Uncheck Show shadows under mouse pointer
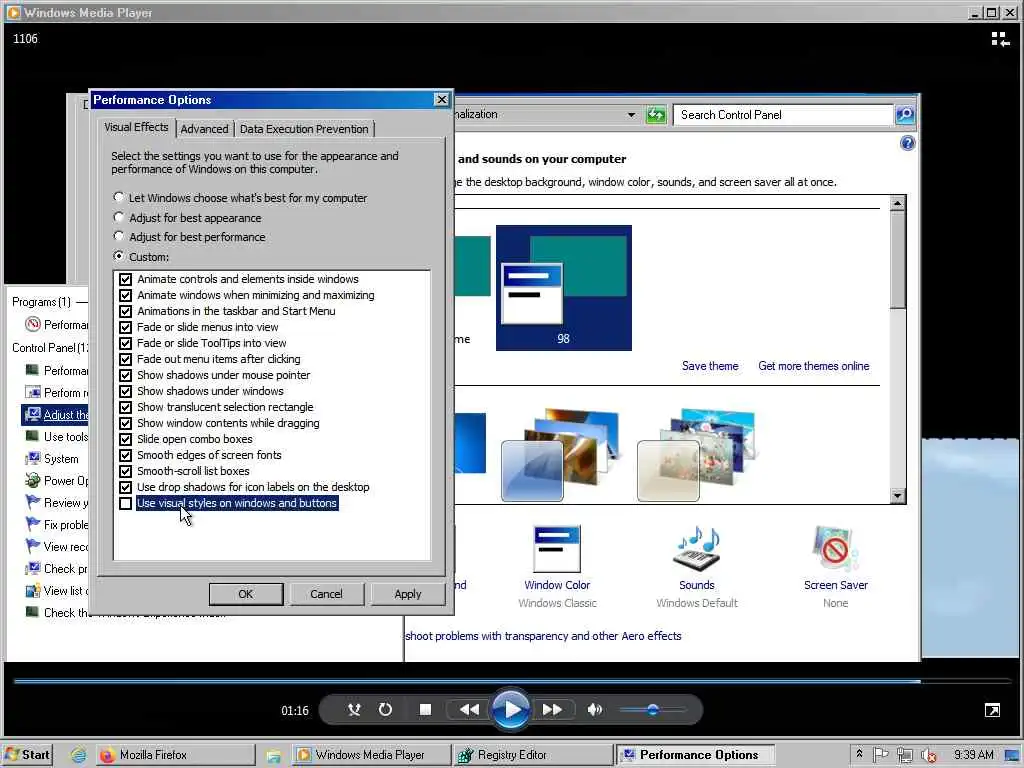This screenshot has width=1024, height=768. [125, 375]
